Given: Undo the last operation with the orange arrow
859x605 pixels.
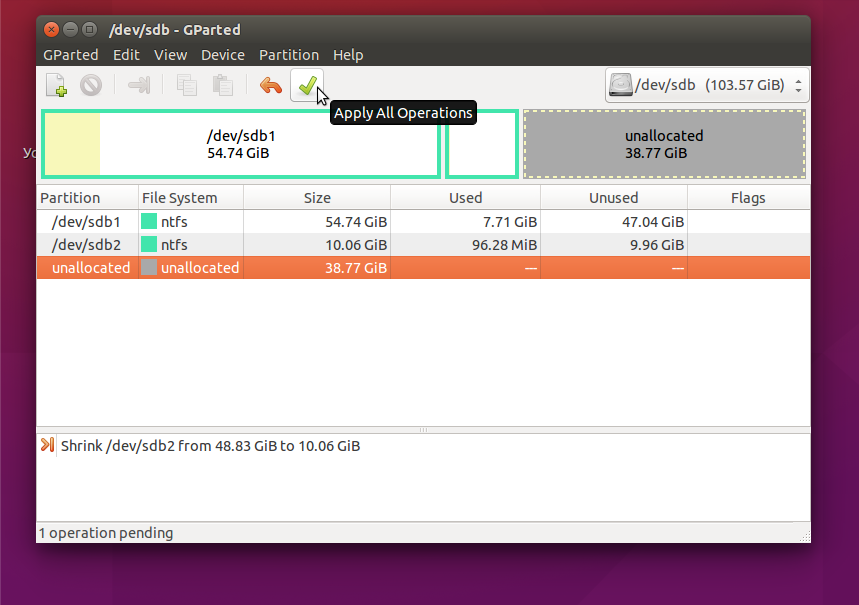Looking at the screenshot, I should pyautogui.click(x=270, y=86).
